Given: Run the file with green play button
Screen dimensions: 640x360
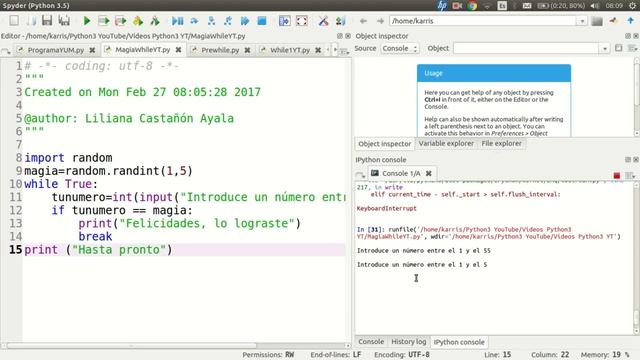Looking at the screenshot, I should tap(87, 20).
